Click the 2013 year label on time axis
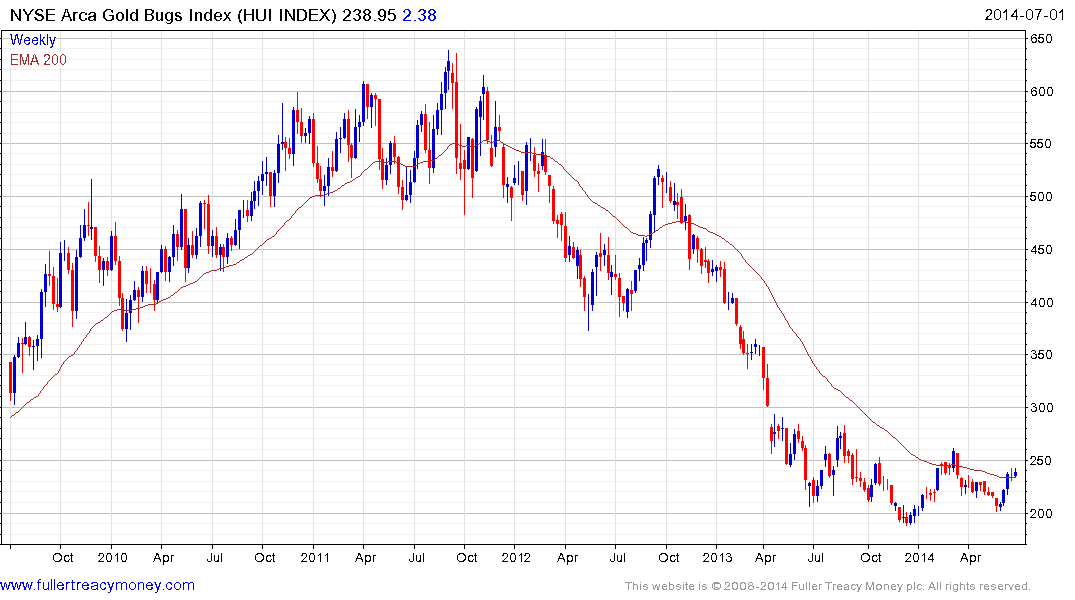 [x=718, y=557]
